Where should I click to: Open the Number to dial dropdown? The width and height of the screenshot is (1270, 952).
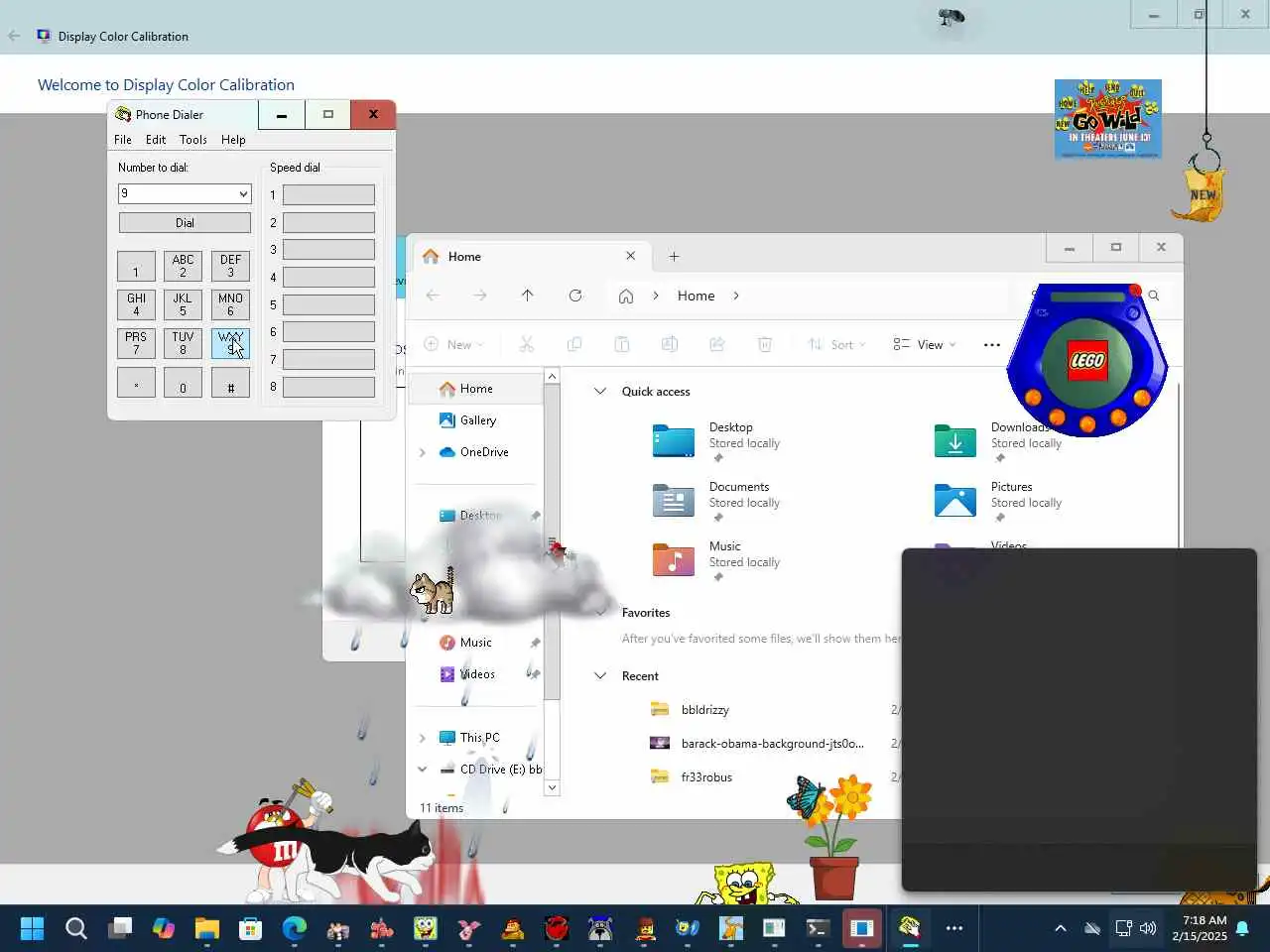[x=243, y=193]
